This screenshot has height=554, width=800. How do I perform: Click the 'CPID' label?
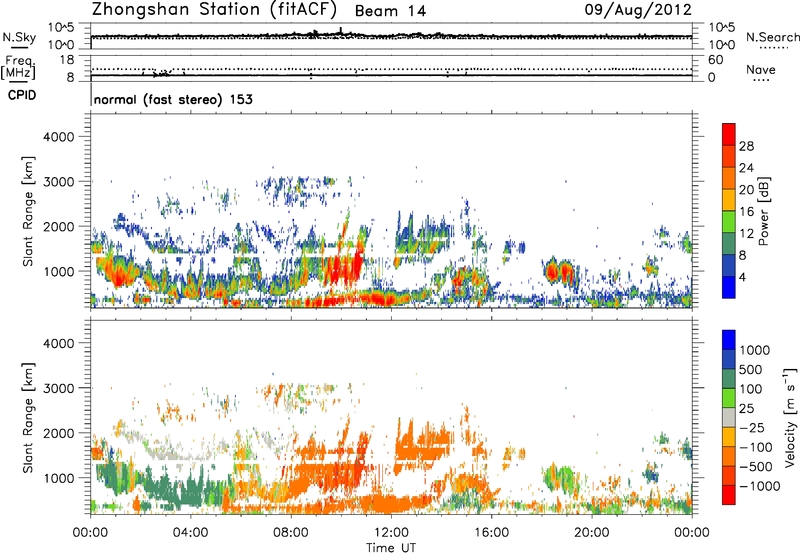click(x=22, y=95)
